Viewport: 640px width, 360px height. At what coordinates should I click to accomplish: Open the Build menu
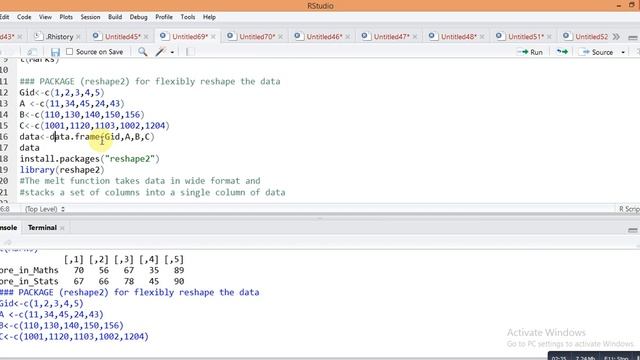[115, 17]
